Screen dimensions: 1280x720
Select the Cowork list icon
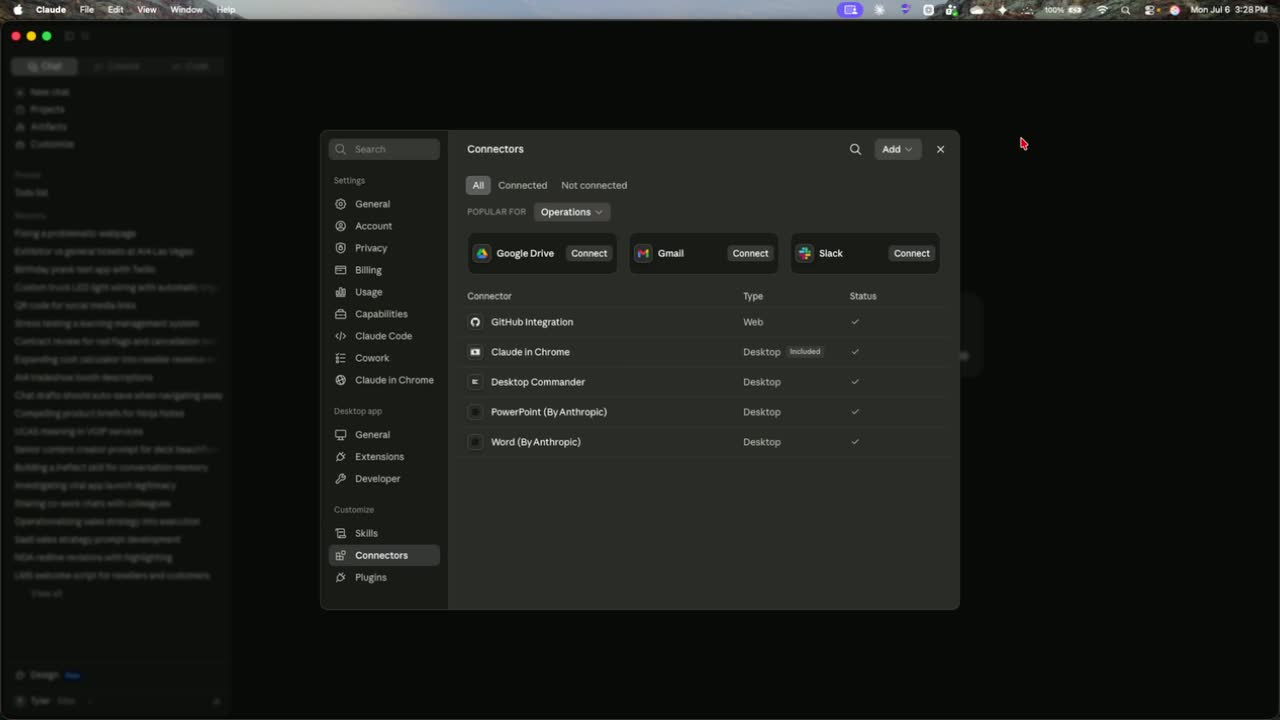[341, 358]
